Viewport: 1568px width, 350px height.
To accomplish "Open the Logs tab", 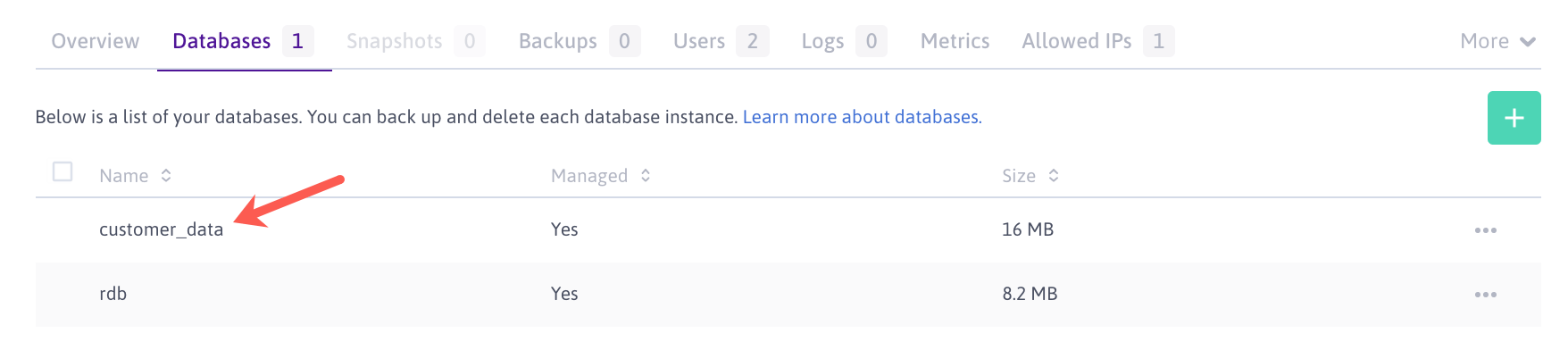I will (x=844, y=41).
